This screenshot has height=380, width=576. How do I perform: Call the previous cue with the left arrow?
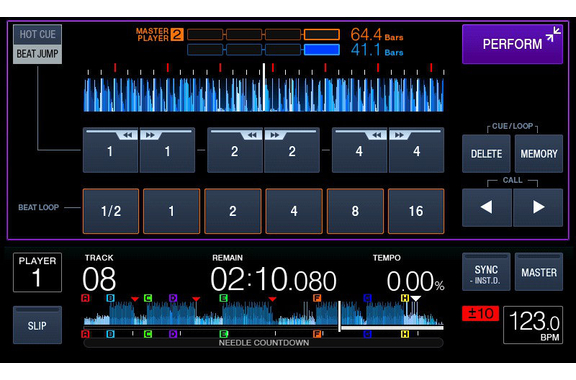pos(487,207)
